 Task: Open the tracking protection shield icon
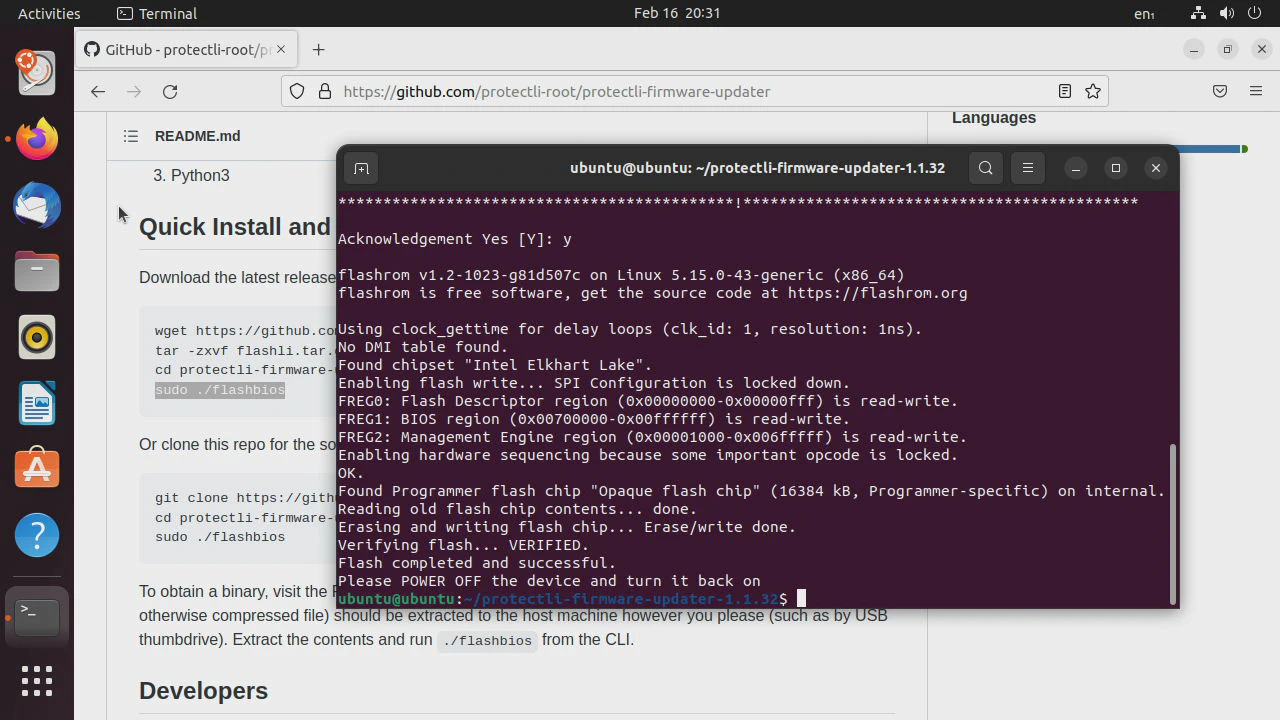point(297,91)
